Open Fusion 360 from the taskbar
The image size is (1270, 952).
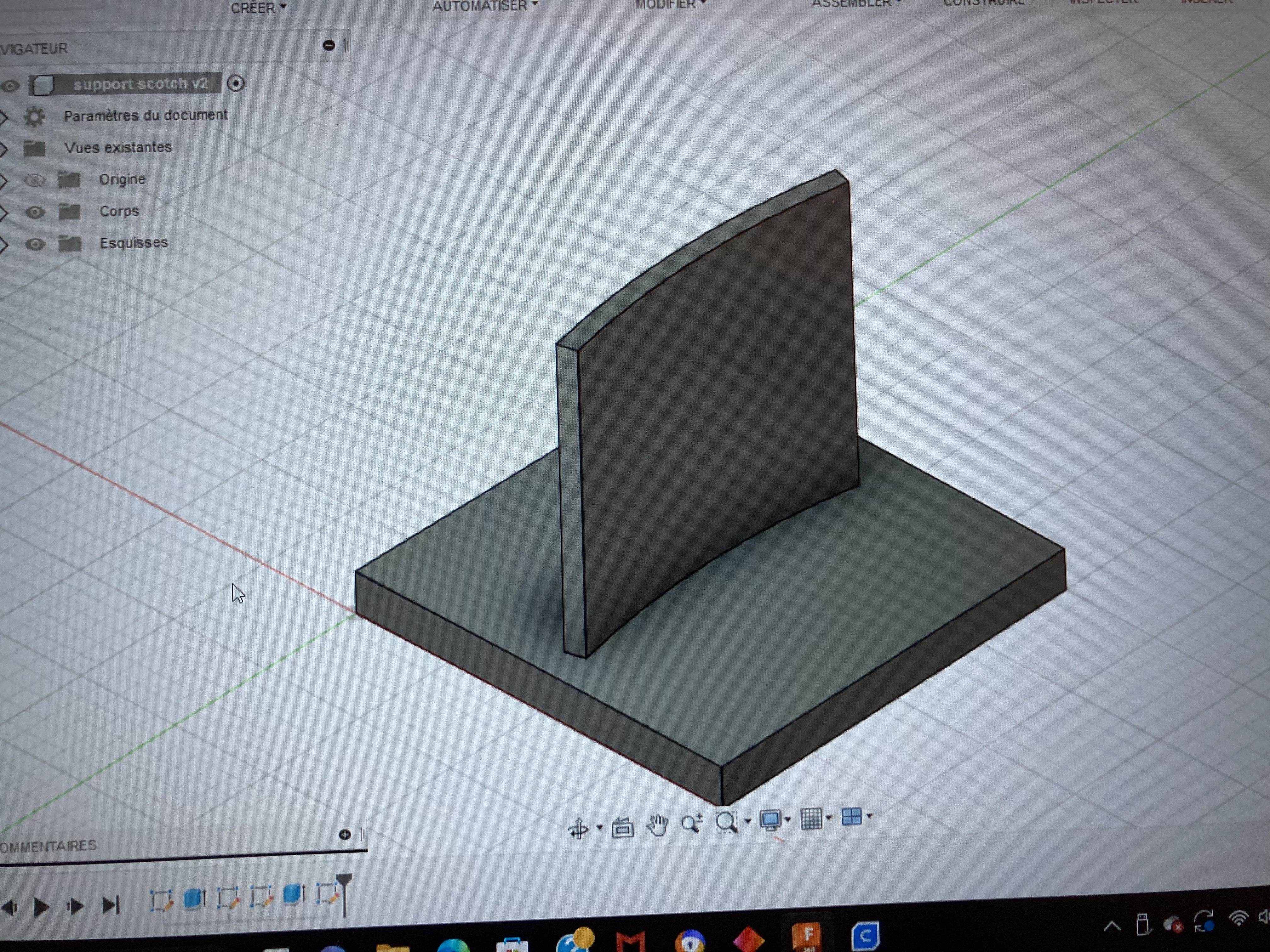(x=807, y=937)
